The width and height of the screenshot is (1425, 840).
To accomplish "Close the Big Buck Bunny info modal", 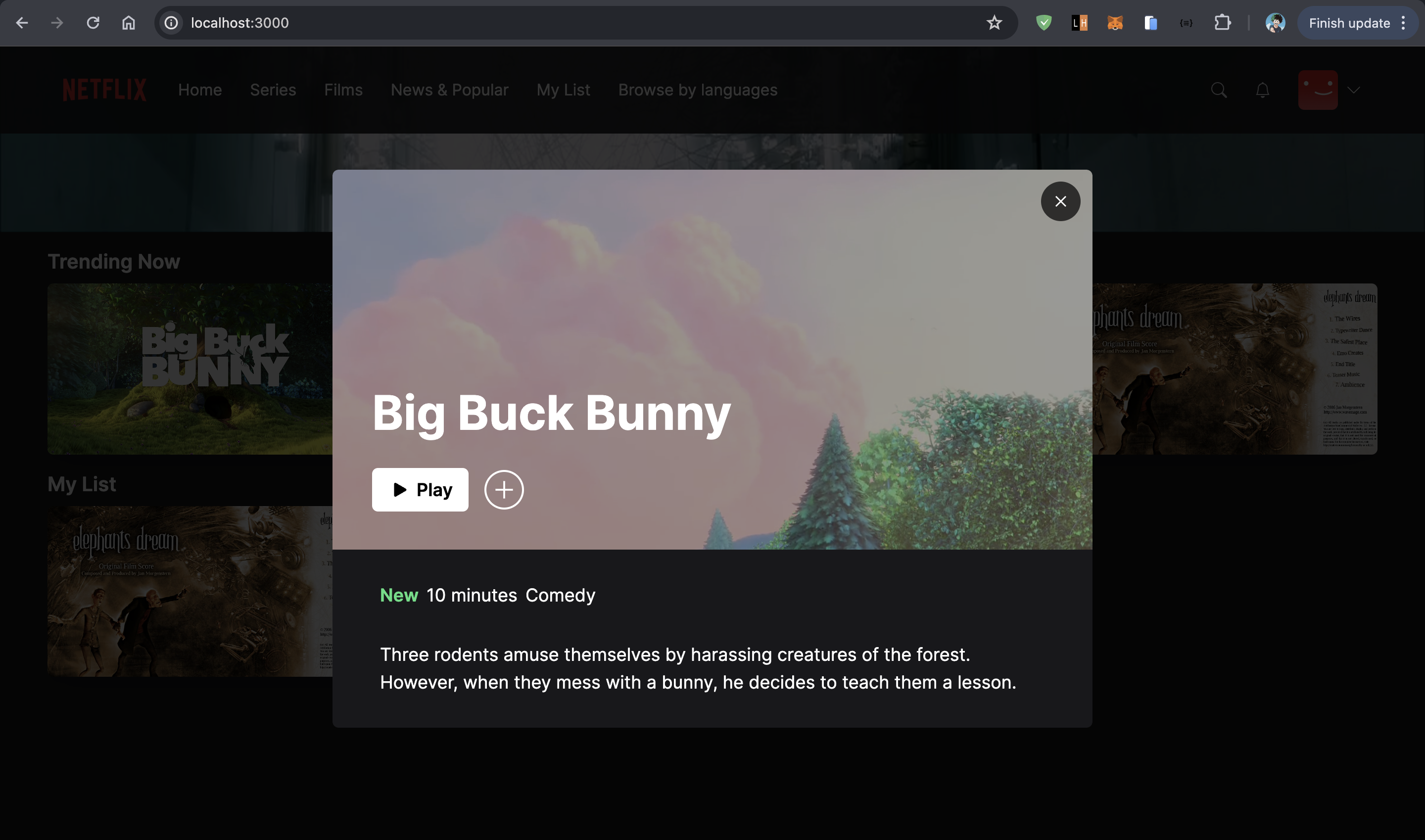I will pyautogui.click(x=1060, y=201).
